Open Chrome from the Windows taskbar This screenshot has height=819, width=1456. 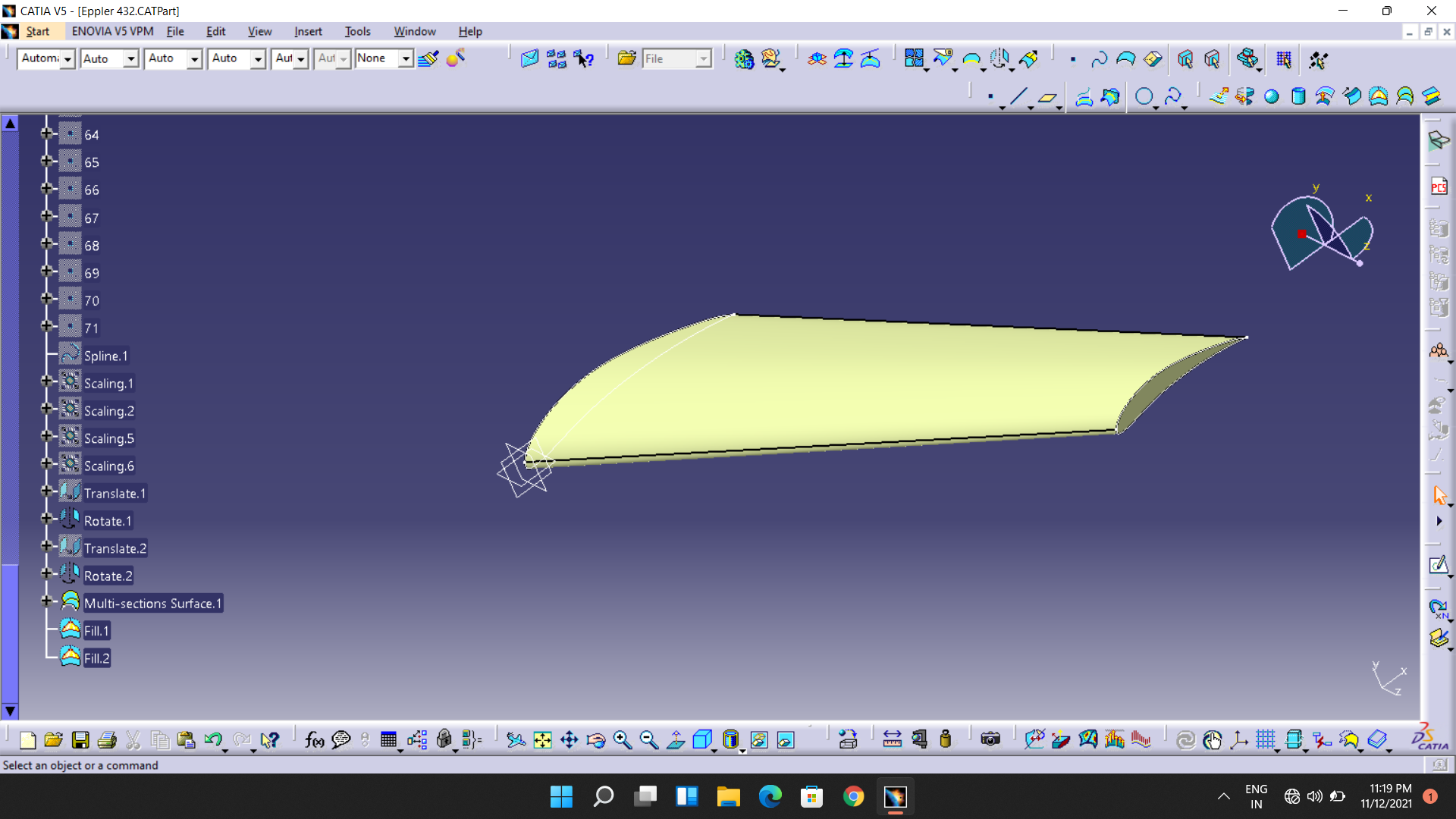(854, 796)
